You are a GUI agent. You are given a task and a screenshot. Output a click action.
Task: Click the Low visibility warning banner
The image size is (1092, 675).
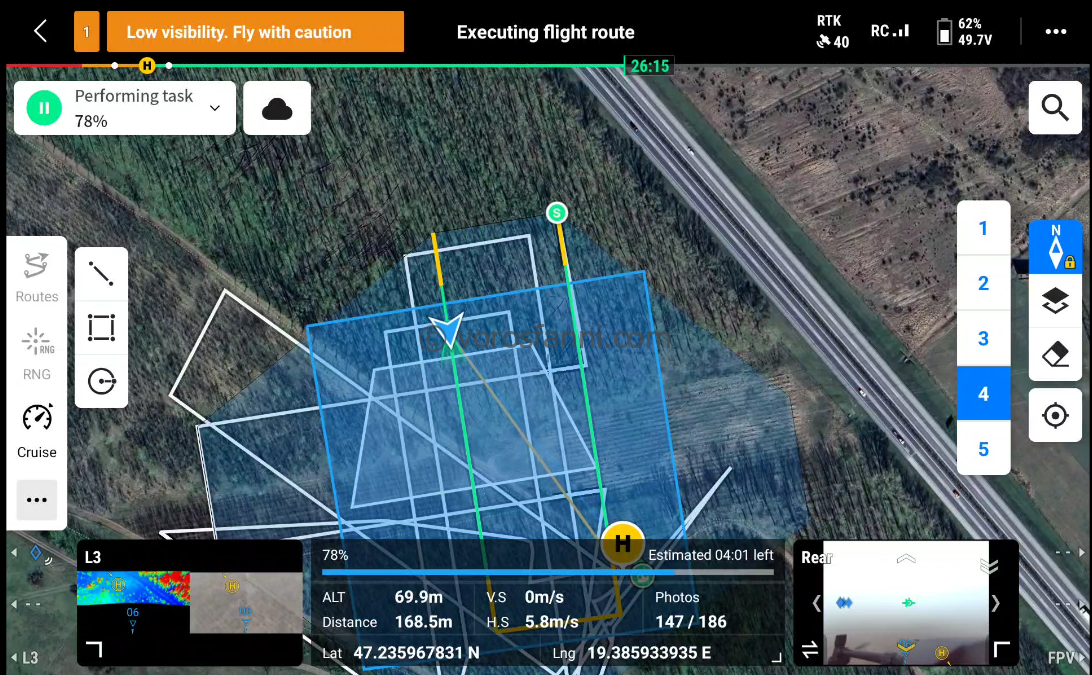(x=255, y=31)
